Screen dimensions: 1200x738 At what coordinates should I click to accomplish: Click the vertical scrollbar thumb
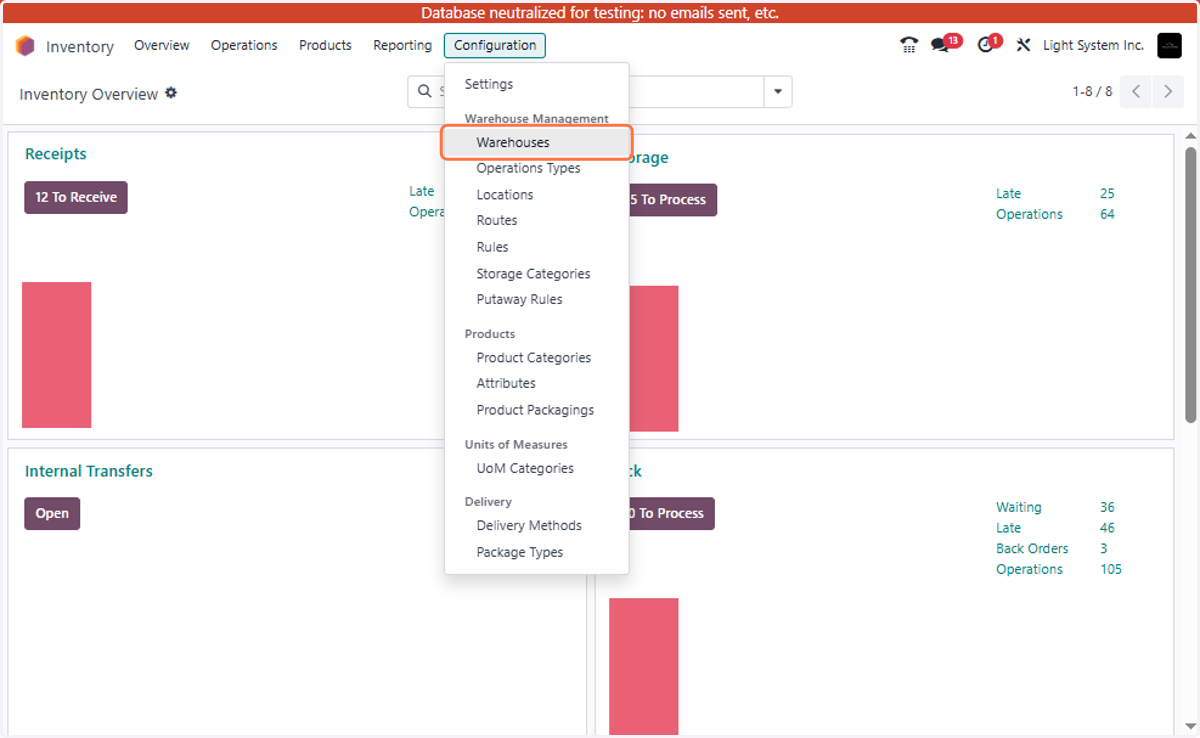click(1190, 285)
